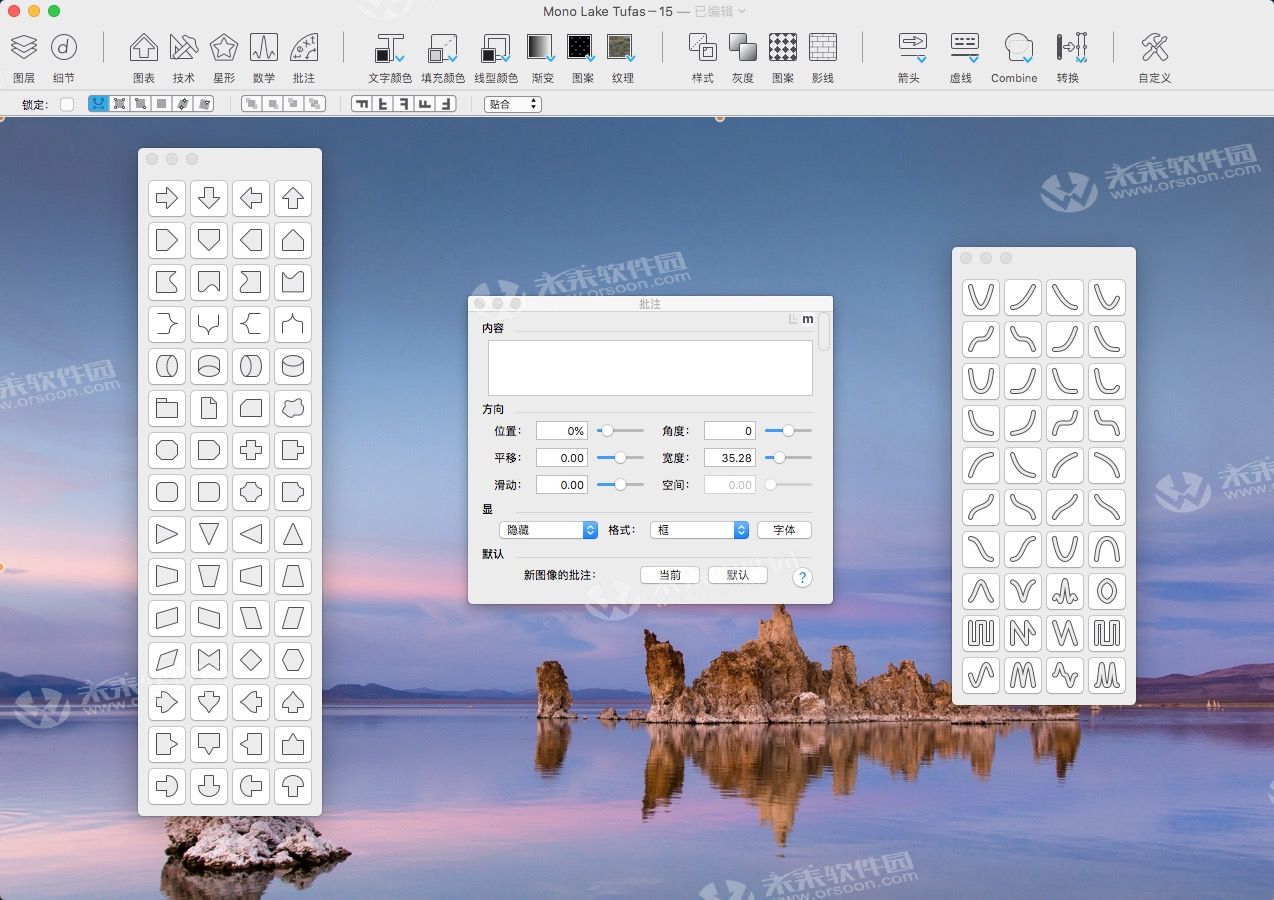Pick the document page shape with folded corner

coord(209,408)
